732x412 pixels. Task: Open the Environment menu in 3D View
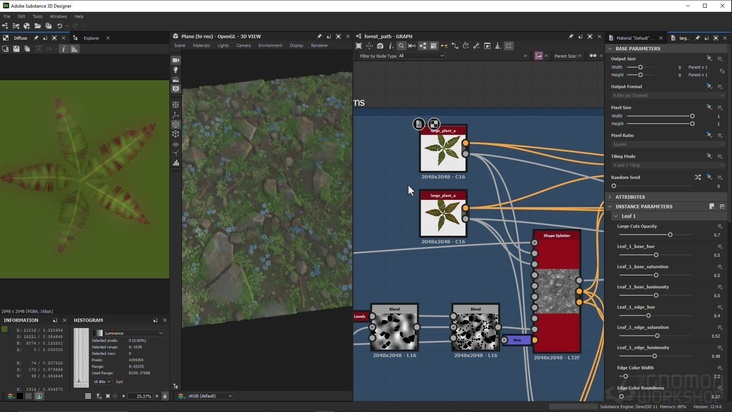tap(270, 45)
